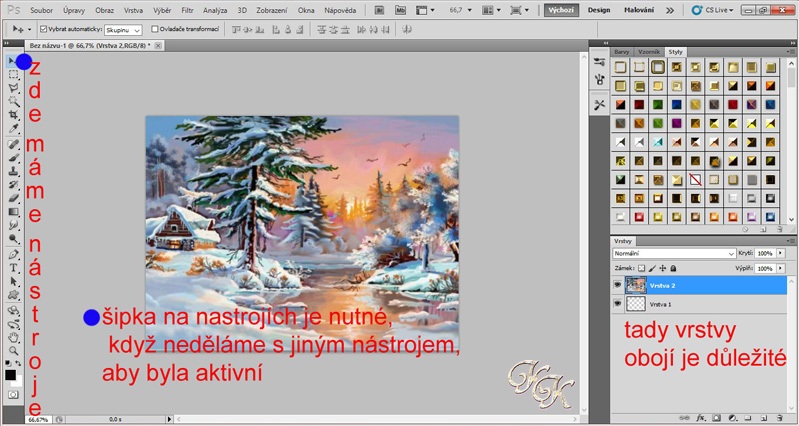Create new layer button in Vrstvy panel
The width and height of the screenshot is (799, 426).
pyautogui.click(x=764, y=418)
